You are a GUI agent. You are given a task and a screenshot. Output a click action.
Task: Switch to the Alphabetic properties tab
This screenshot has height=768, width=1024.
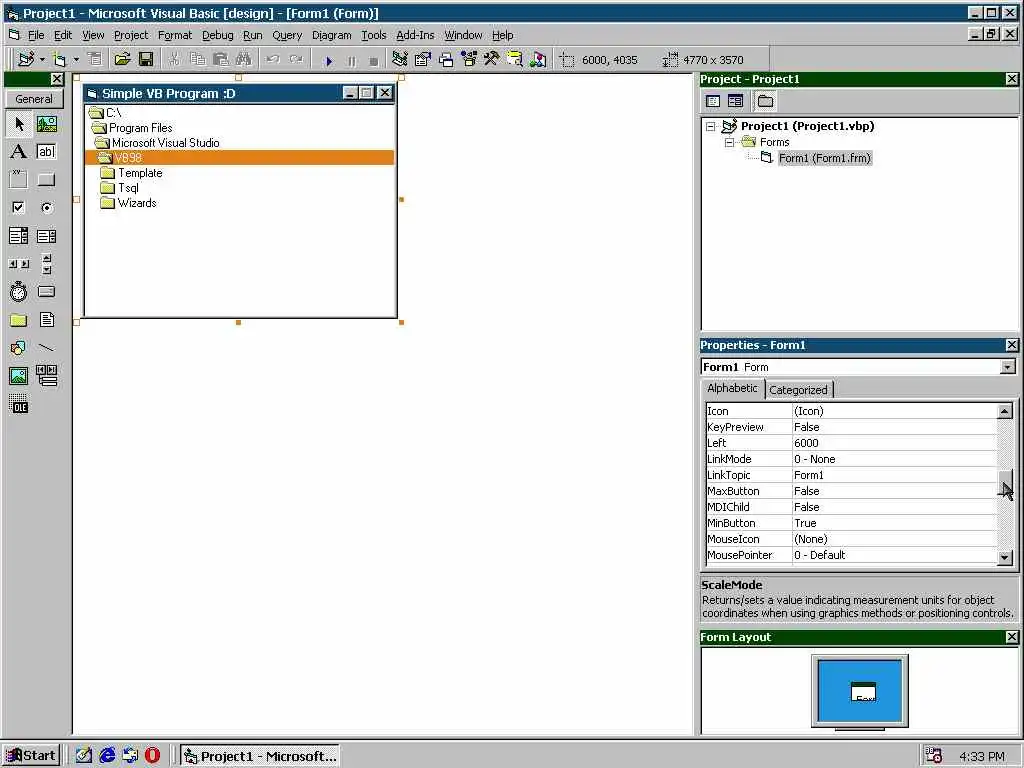pos(732,388)
